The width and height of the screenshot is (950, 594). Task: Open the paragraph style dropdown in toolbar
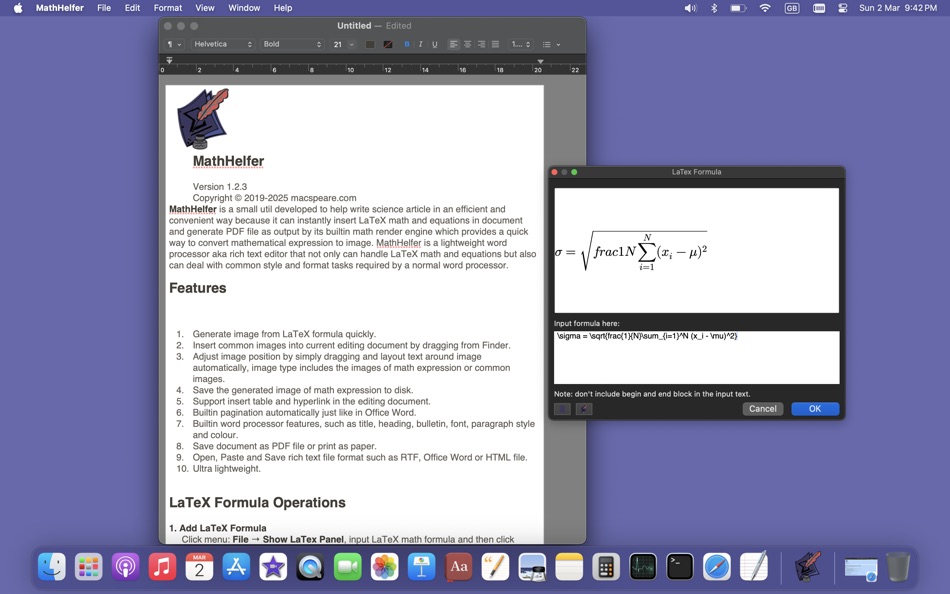[174, 44]
